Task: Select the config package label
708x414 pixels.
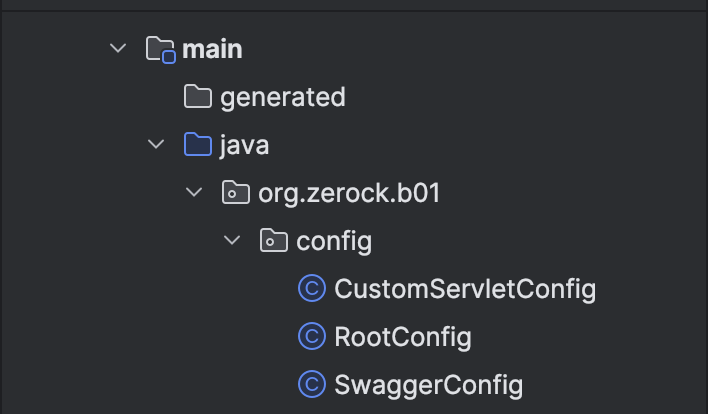Action: pos(334,241)
